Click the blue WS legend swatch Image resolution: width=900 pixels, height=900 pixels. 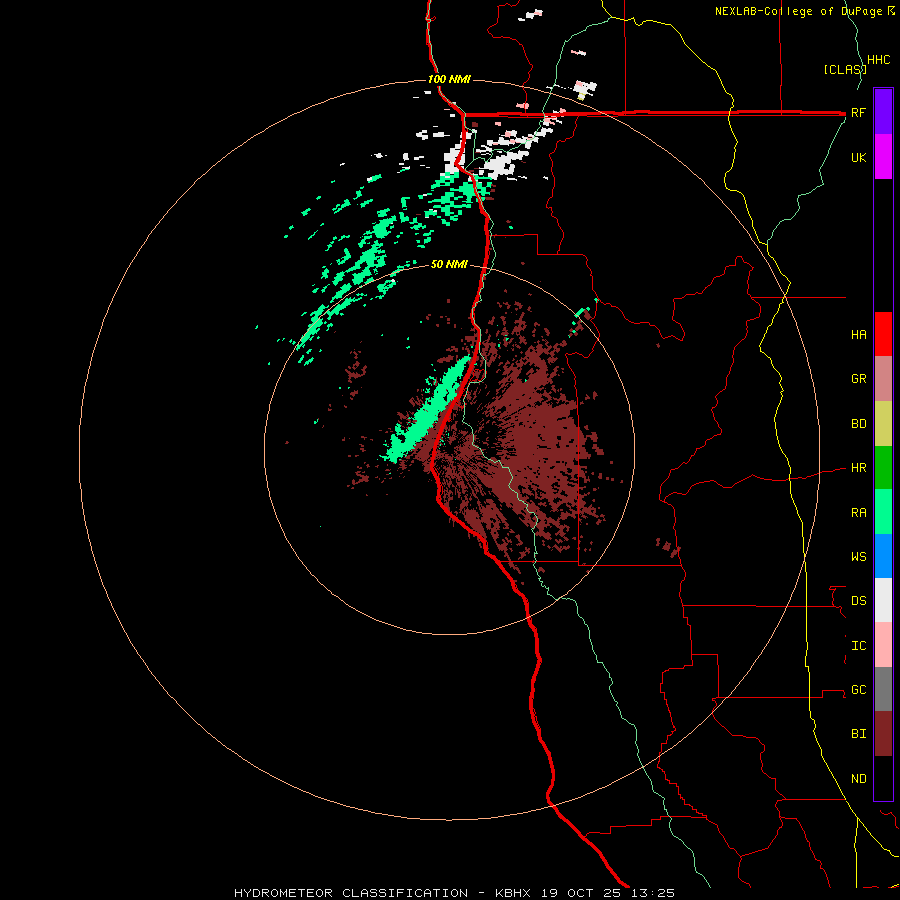(x=883, y=556)
